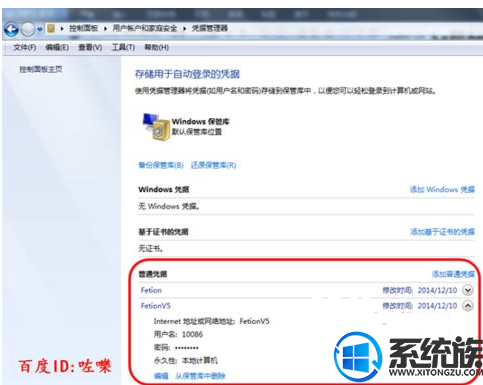The height and width of the screenshot is (385, 483).
Task: Expand the Fetion credential chevron
Action: [x=468, y=290]
